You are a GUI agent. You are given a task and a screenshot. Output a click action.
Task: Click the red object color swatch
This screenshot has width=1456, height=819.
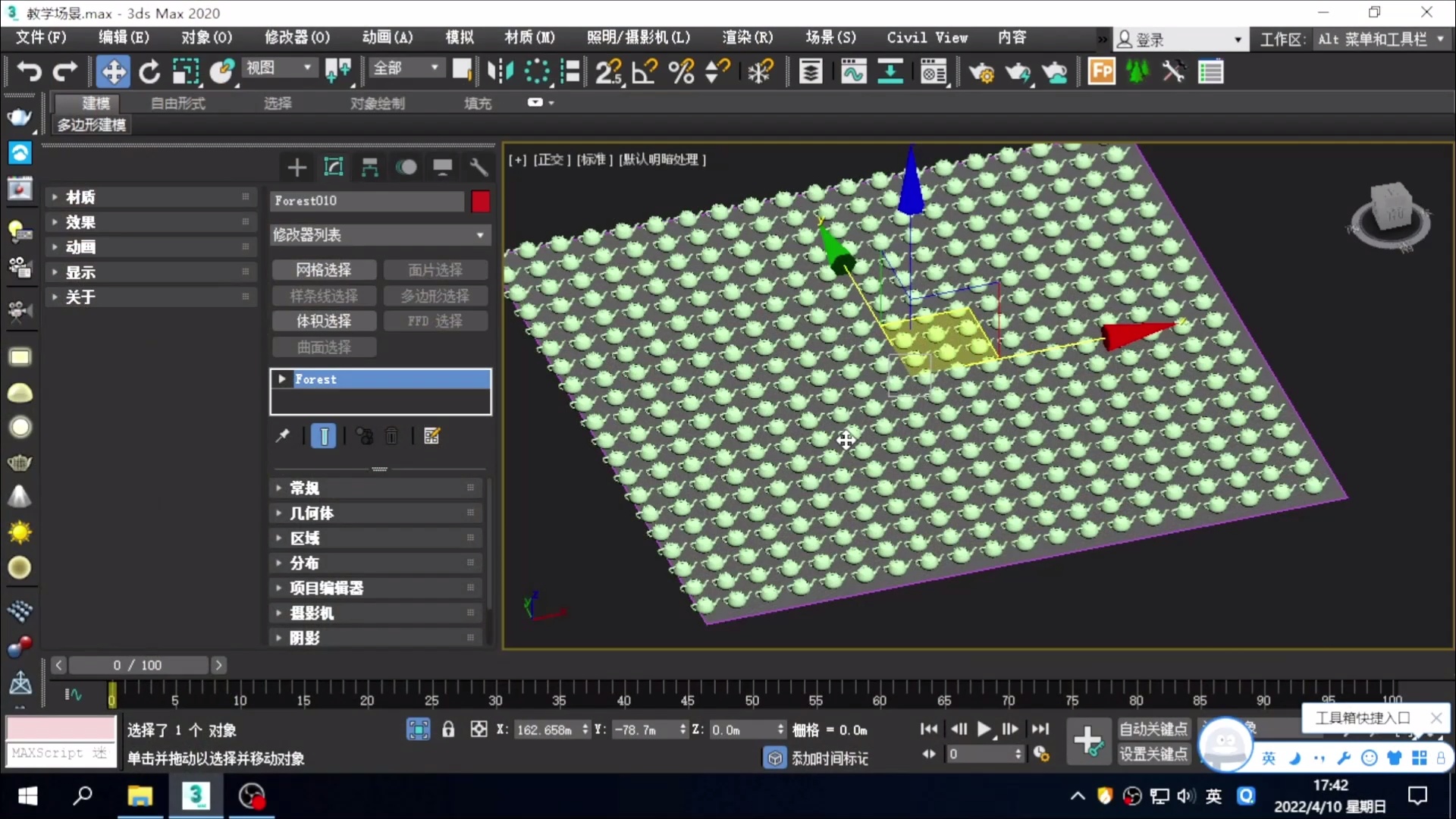(481, 201)
